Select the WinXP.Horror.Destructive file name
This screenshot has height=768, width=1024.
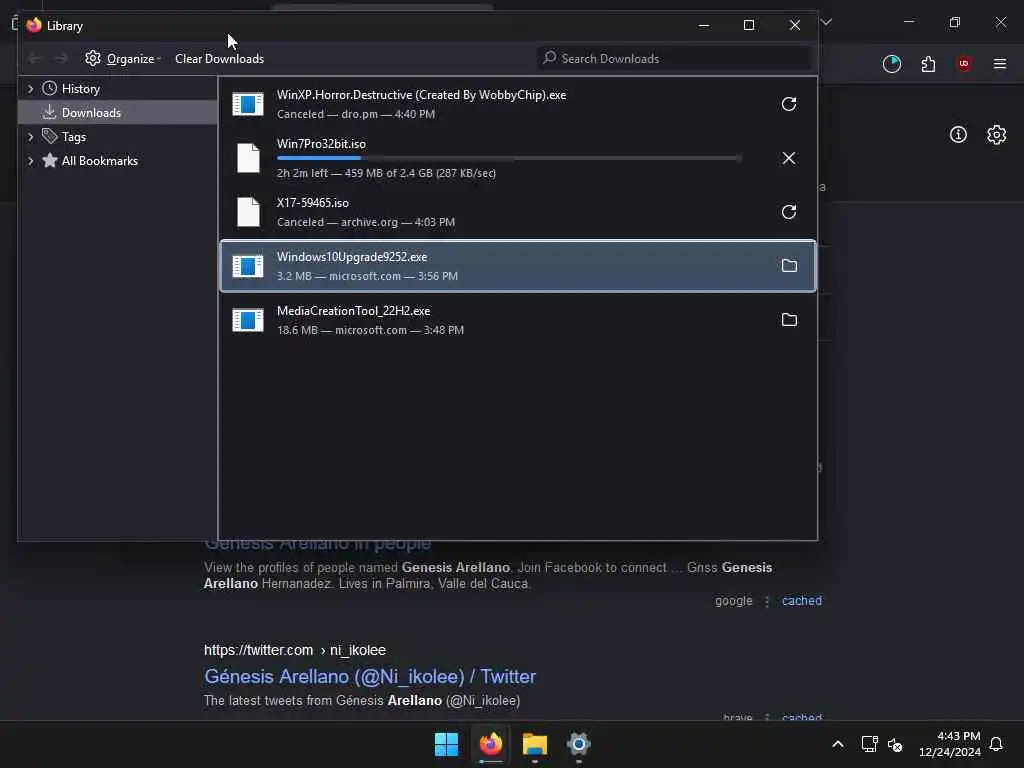[421, 95]
